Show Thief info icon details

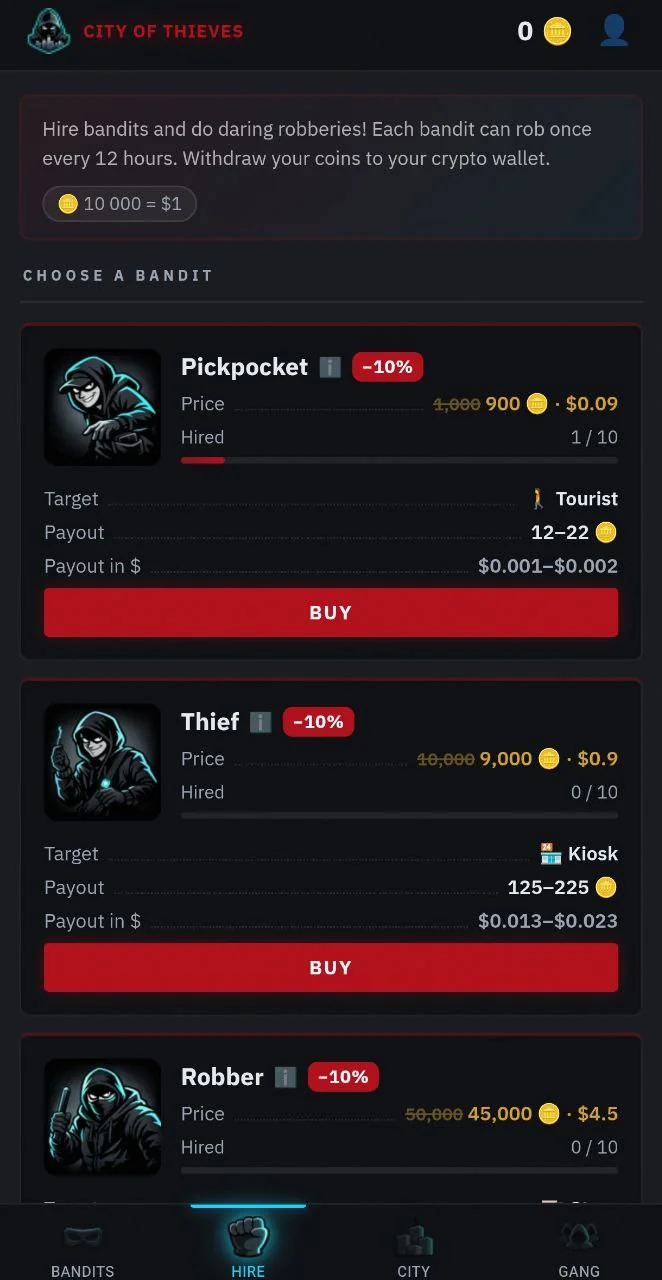coord(261,722)
